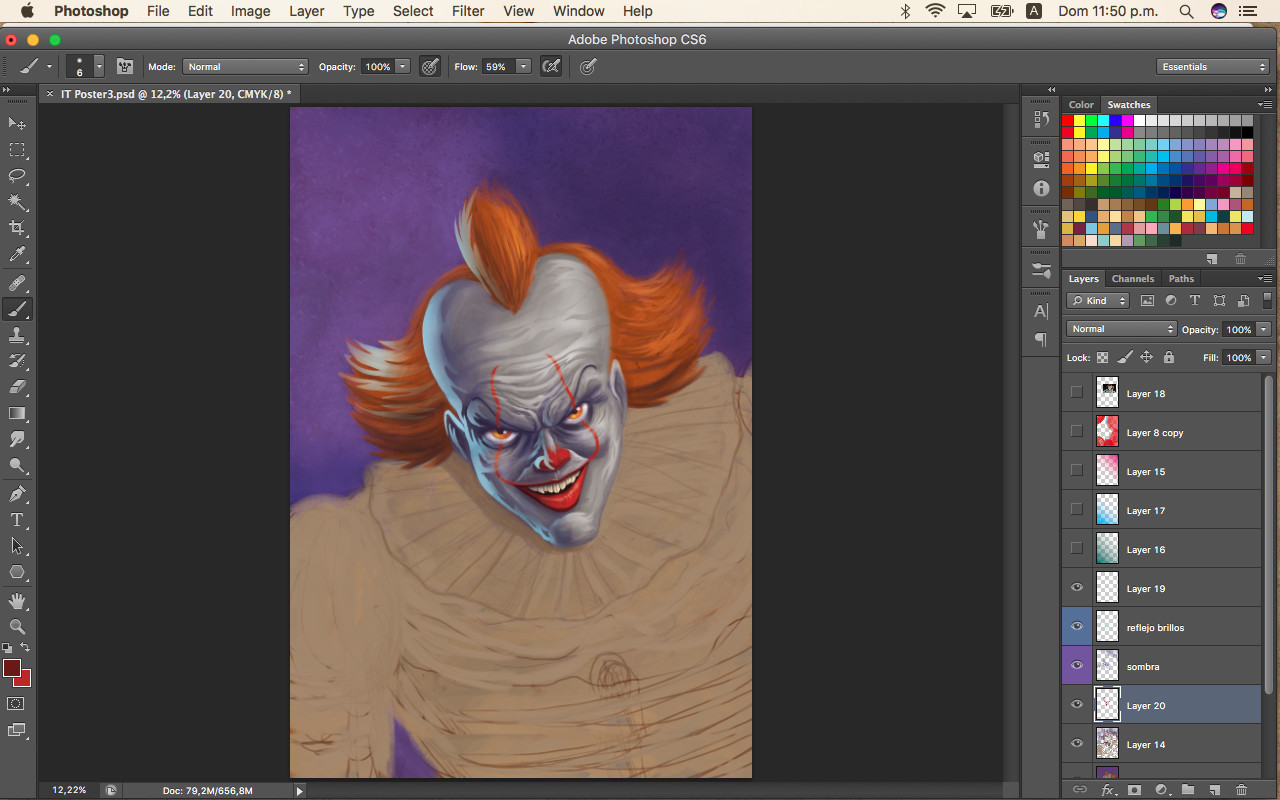Viewport: 1280px width, 800px height.
Task: Show Layer 18 visibility
Action: tap(1076, 393)
